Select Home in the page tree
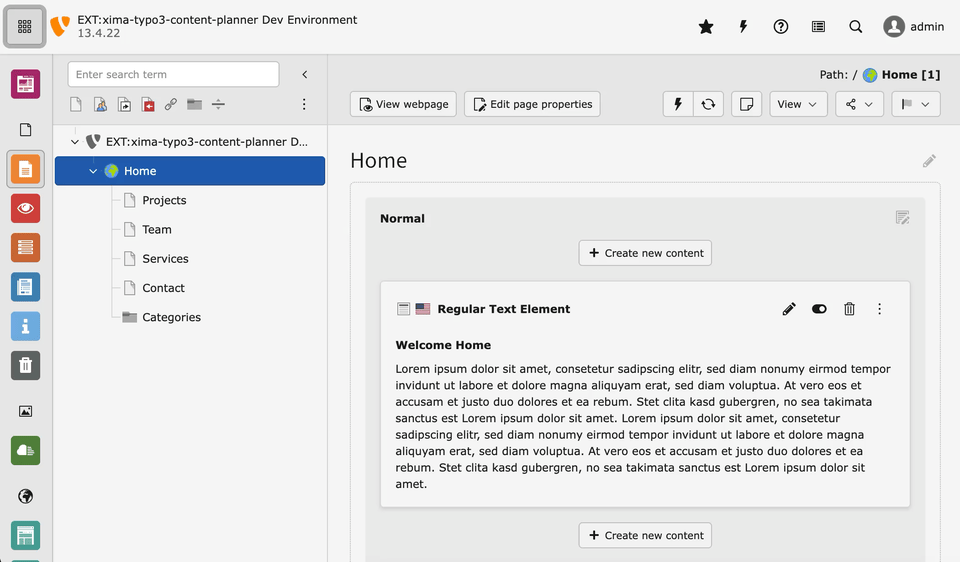The height and width of the screenshot is (562, 960). tap(190, 171)
